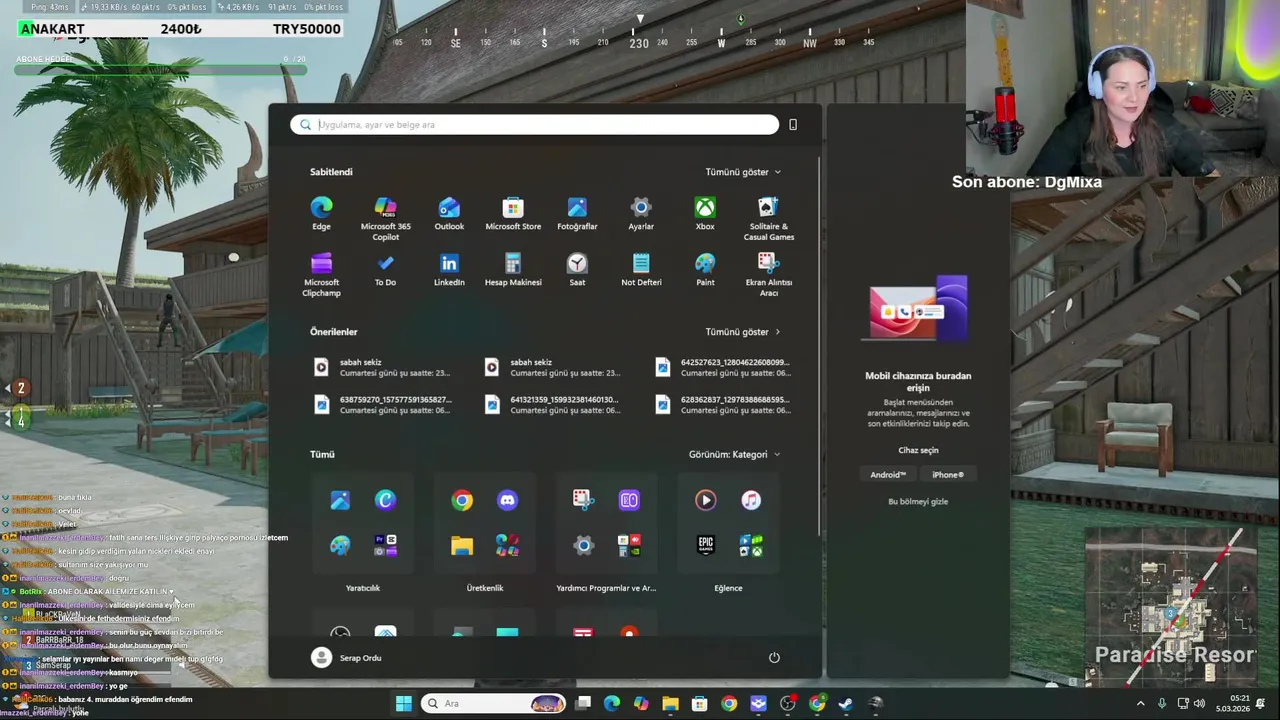Open the To Do app
This screenshot has height=720, width=1280.
click(385, 269)
